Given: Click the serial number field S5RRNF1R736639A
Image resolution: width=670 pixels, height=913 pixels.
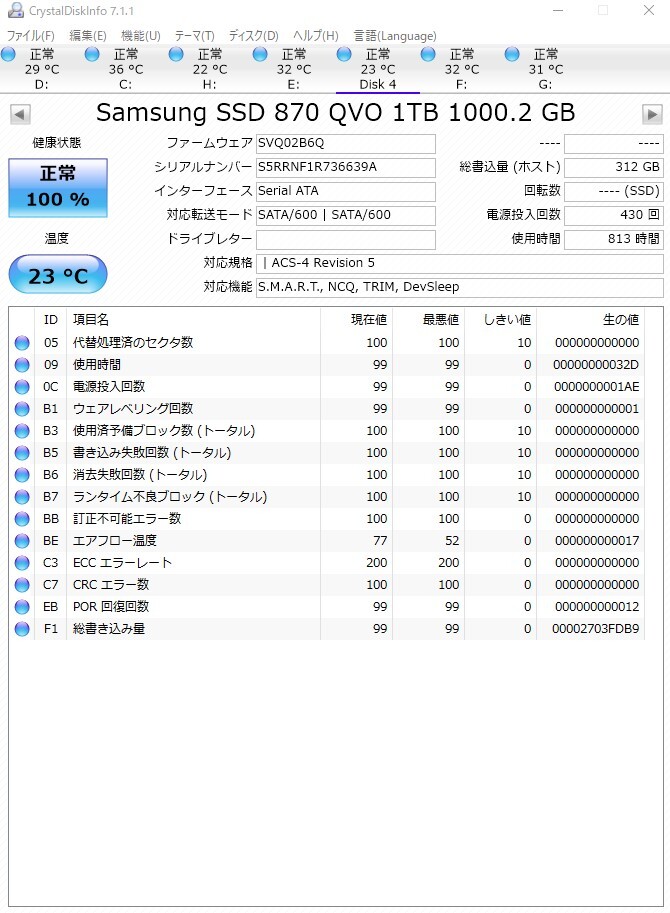Looking at the screenshot, I should point(346,167).
